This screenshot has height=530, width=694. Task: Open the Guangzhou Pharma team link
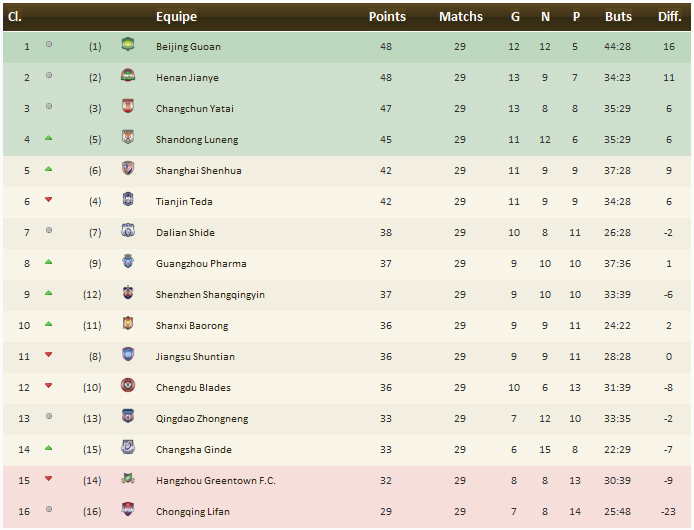201,264
